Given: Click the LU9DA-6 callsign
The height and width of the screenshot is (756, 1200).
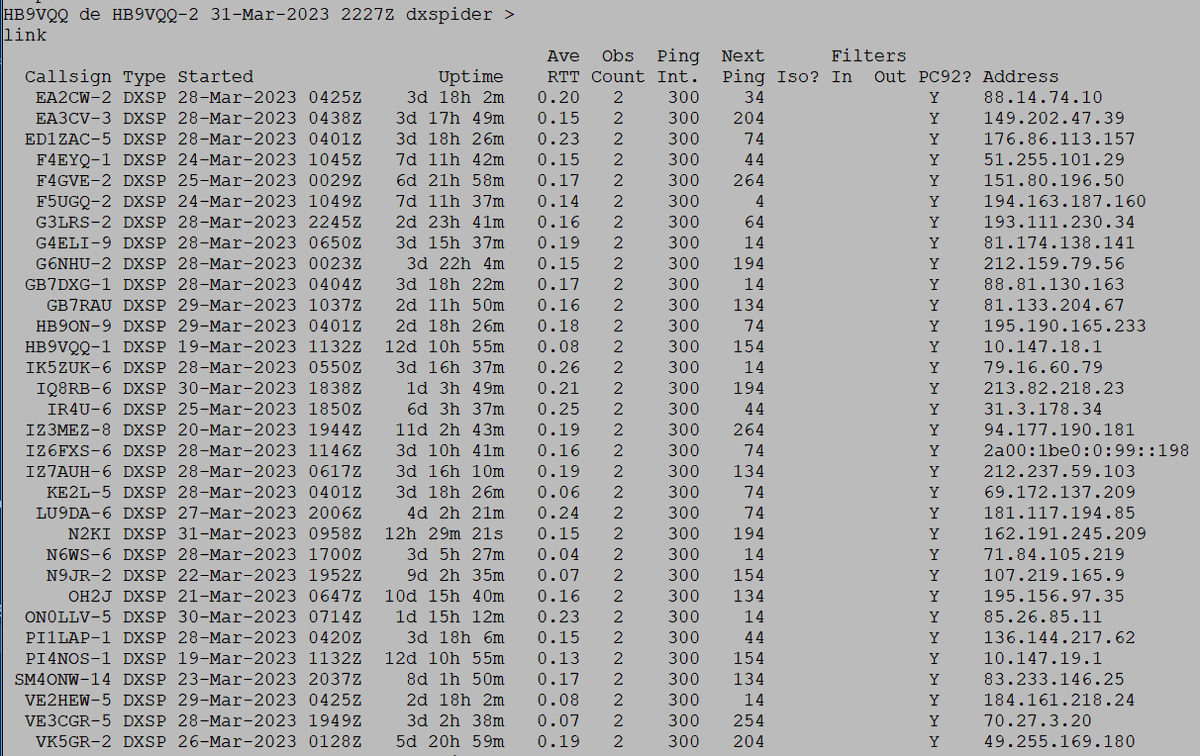Looking at the screenshot, I should (x=74, y=513).
